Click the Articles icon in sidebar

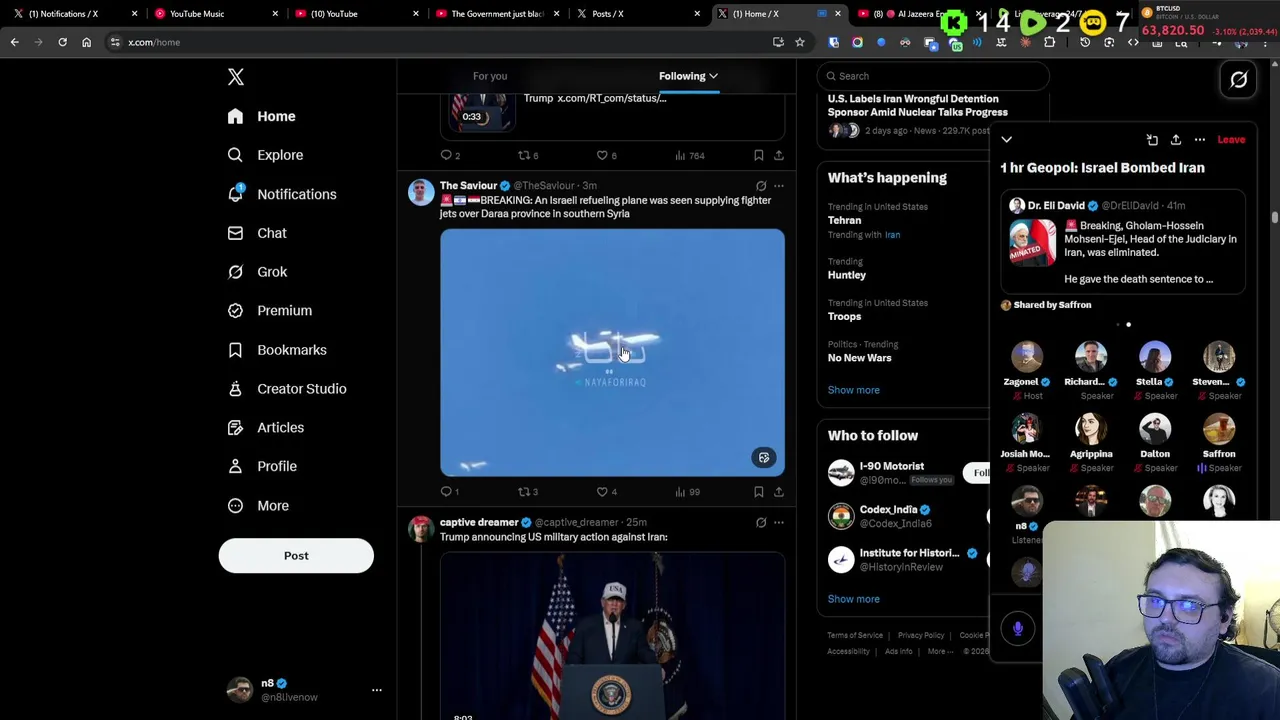(x=235, y=428)
